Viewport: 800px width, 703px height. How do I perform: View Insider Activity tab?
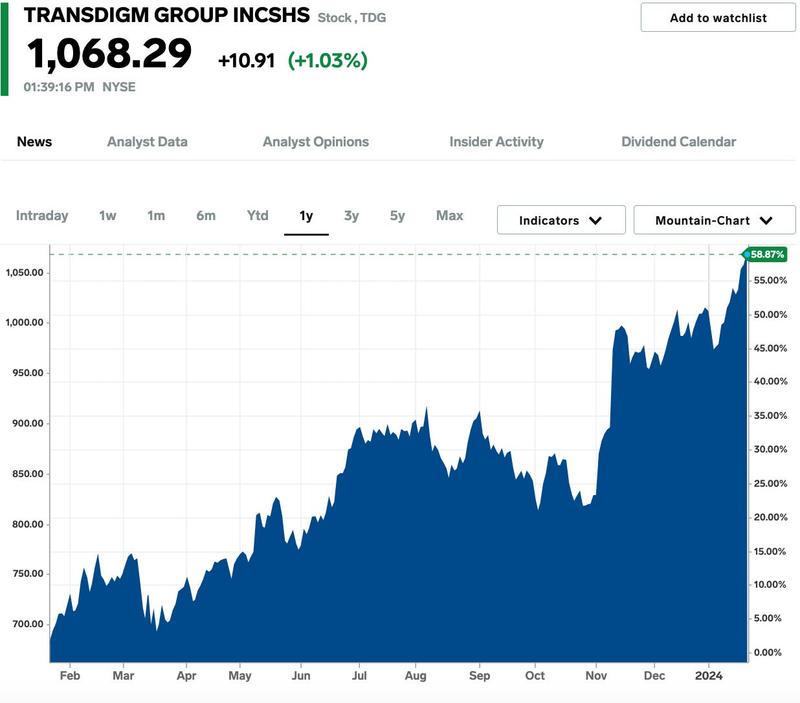coord(496,142)
